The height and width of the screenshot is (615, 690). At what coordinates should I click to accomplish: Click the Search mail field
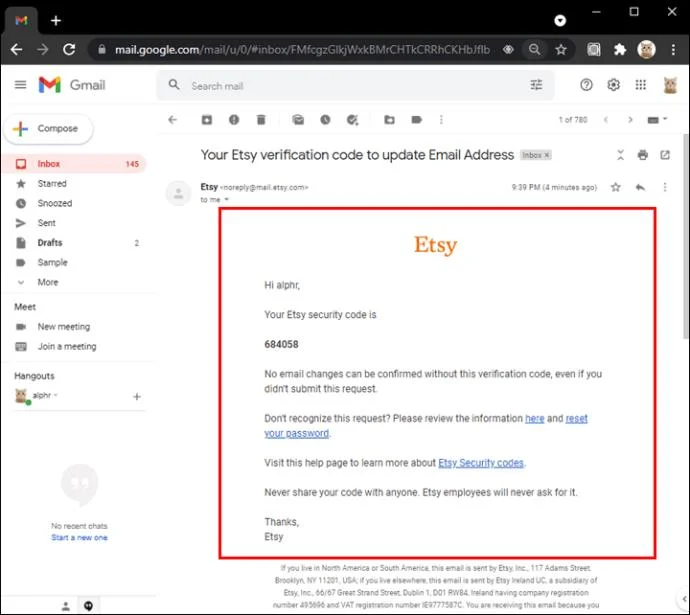click(356, 85)
